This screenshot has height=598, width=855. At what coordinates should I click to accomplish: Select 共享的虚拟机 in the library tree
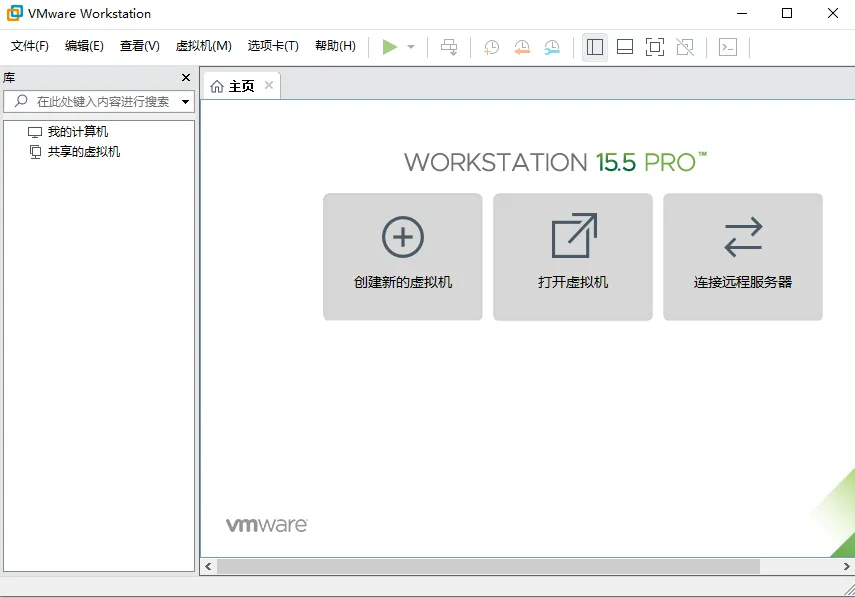(x=83, y=152)
